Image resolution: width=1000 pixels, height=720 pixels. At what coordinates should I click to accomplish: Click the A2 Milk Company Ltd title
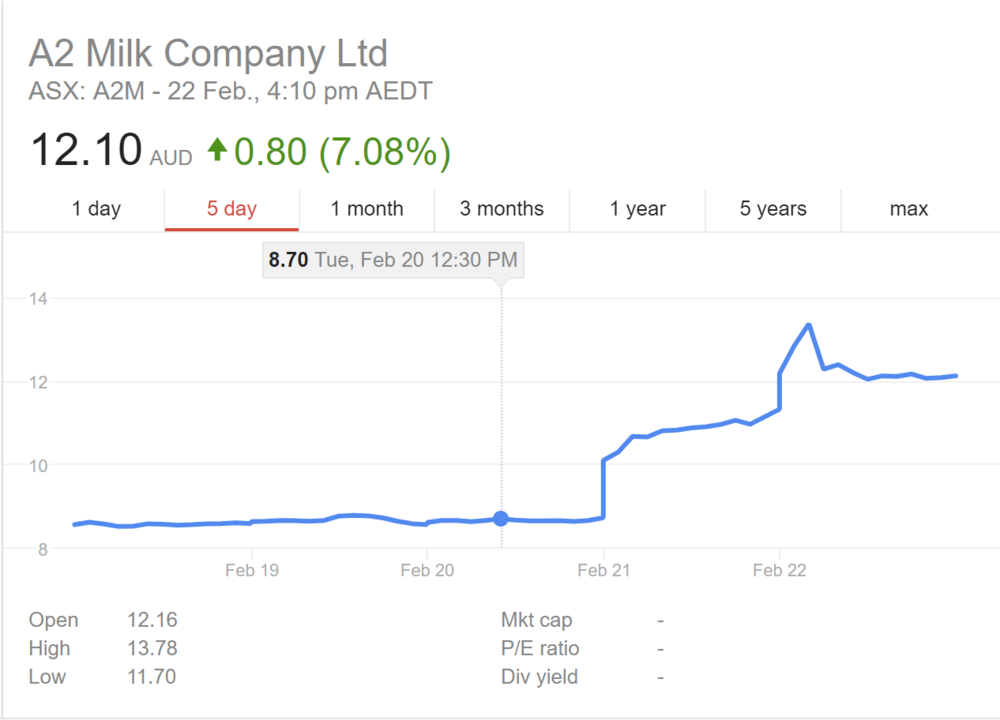(x=208, y=53)
